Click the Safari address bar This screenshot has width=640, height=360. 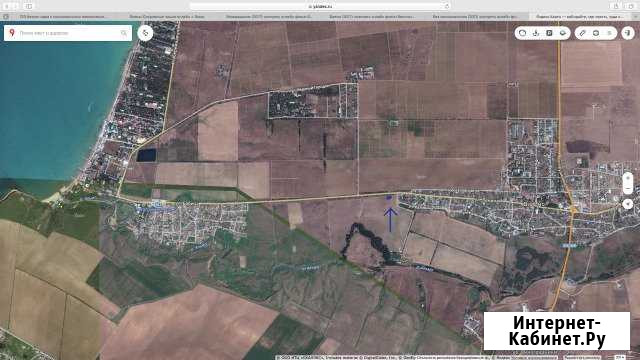(320, 6)
